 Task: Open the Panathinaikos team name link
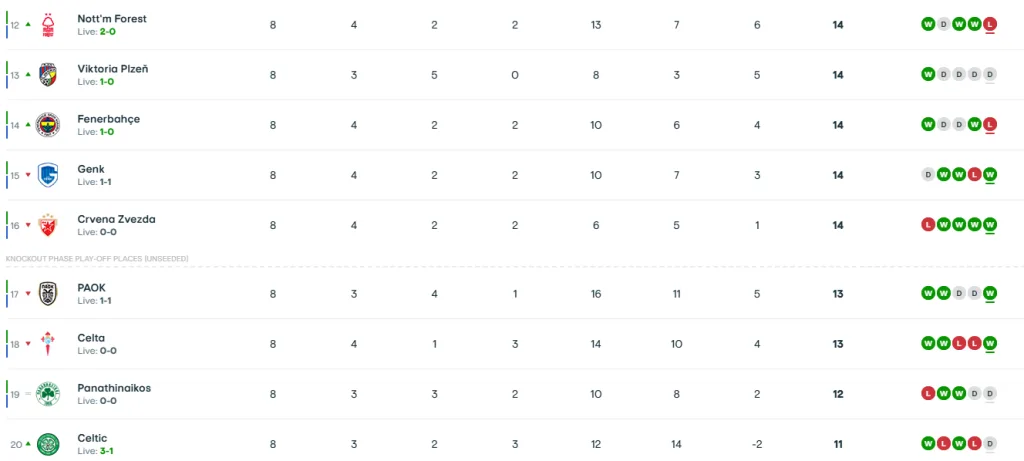114,388
